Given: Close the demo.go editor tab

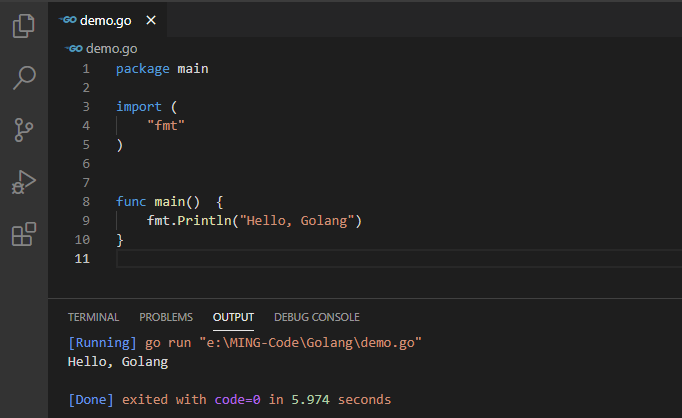Looking at the screenshot, I should [x=150, y=20].
